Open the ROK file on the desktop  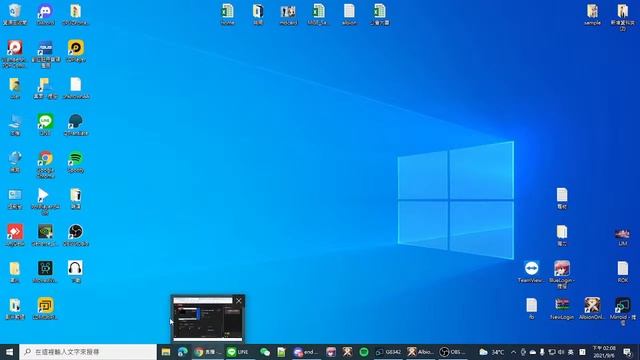tap(622, 272)
